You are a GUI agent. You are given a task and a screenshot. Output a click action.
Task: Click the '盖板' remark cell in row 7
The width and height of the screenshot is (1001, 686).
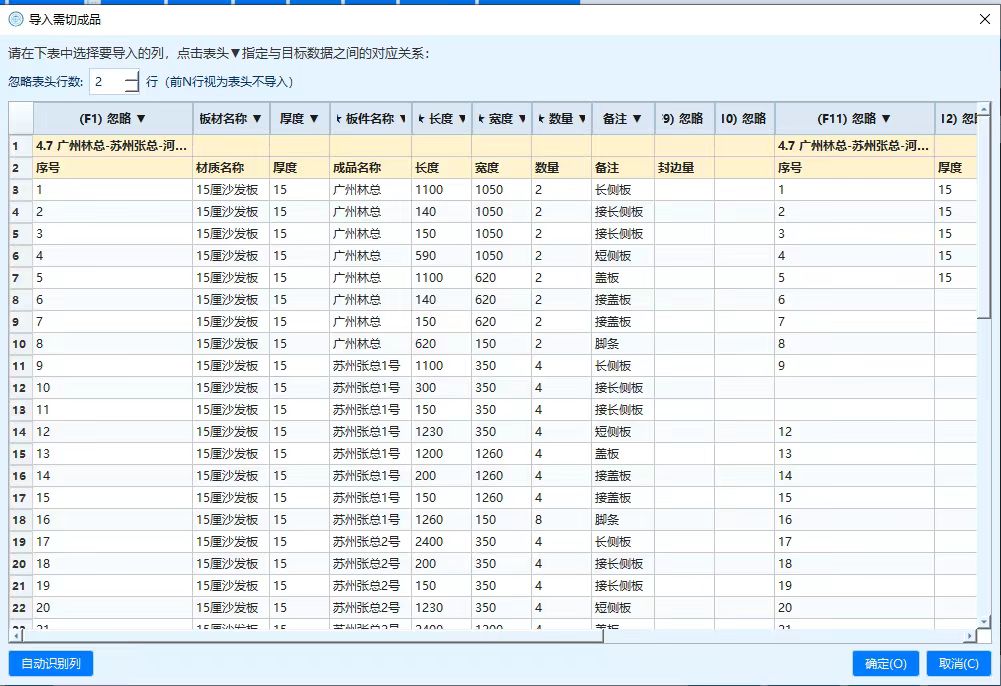click(623, 278)
